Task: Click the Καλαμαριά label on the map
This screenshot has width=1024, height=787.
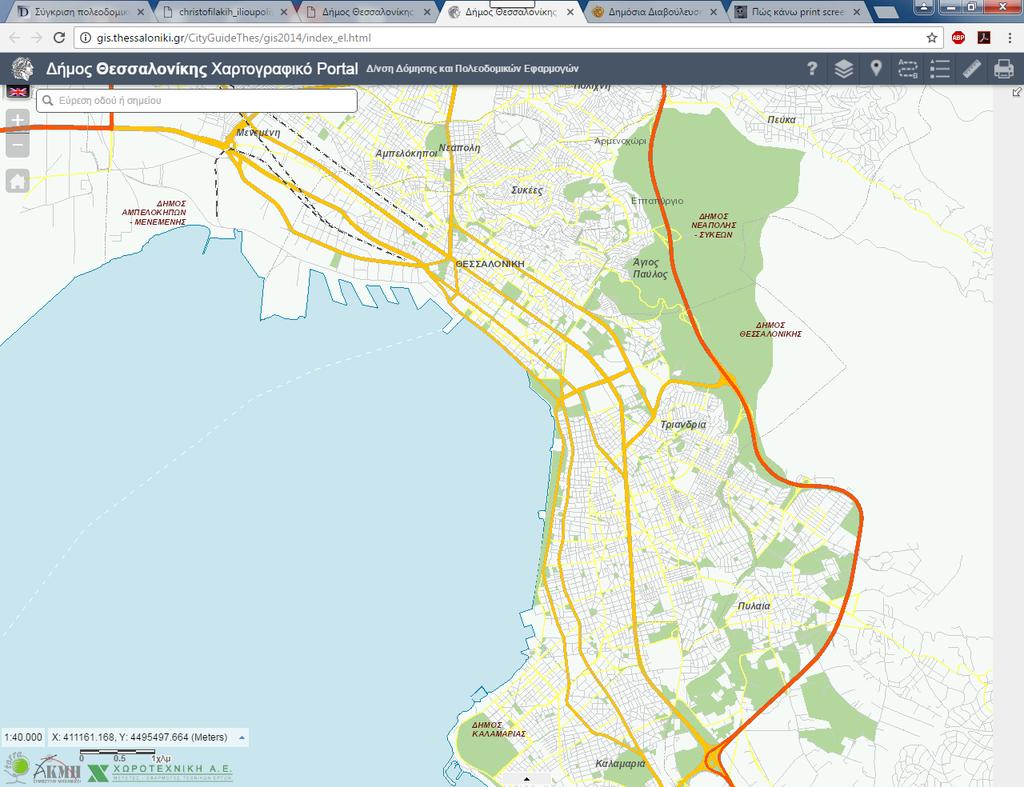Action: [620, 763]
